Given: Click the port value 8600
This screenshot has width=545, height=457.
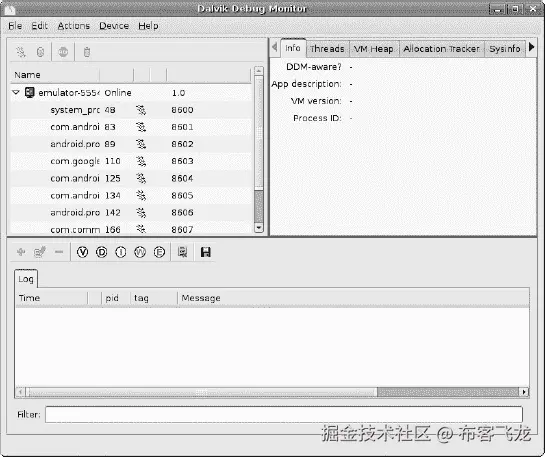Looking at the screenshot, I should pos(182,110).
